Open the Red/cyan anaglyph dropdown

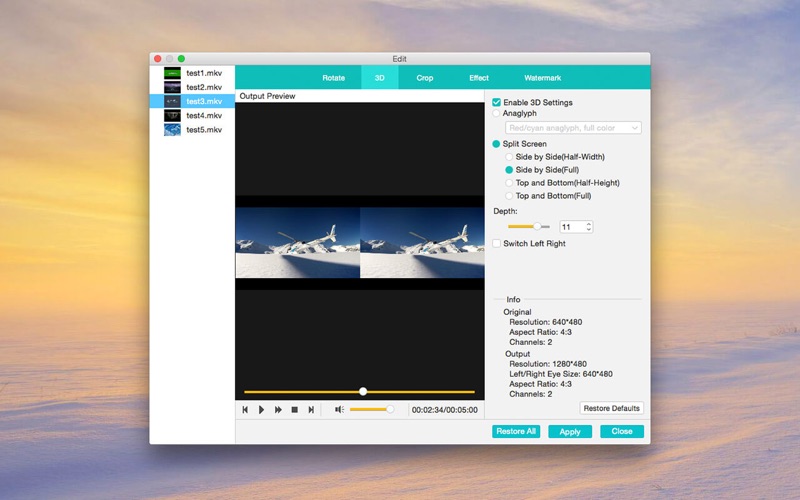click(573, 128)
